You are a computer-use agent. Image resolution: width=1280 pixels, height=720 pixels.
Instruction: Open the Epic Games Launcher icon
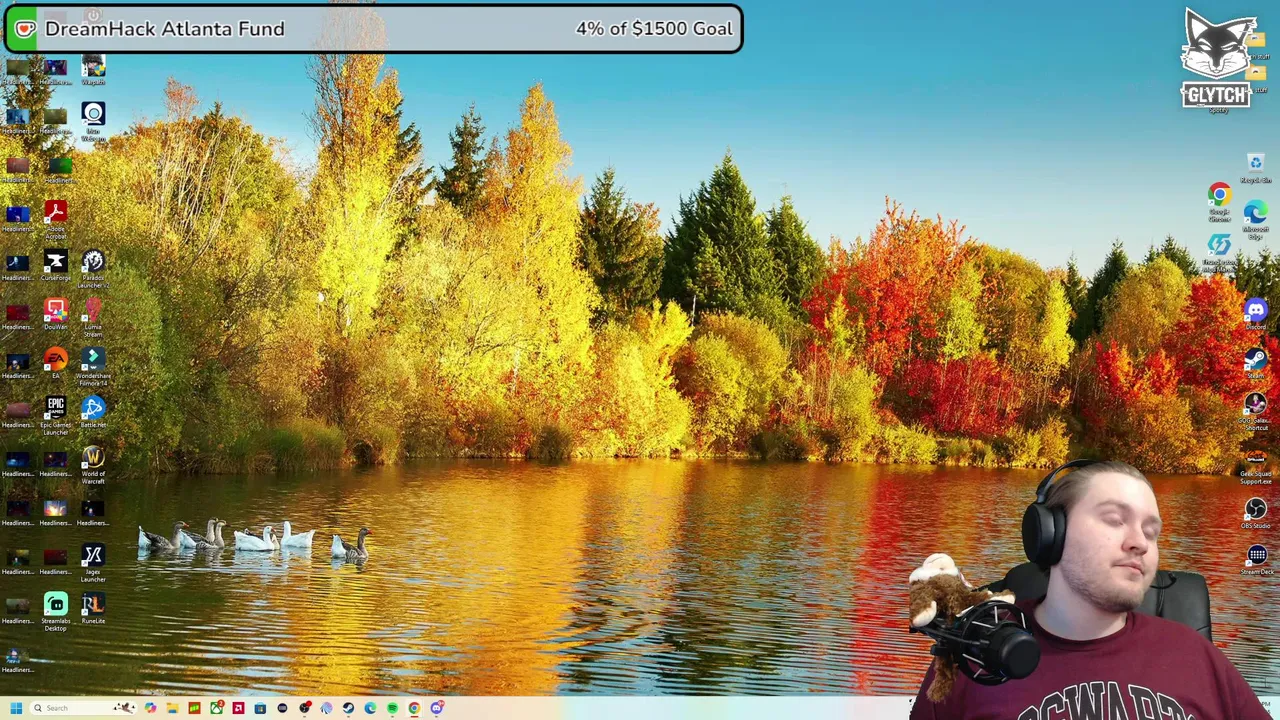(55, 414)
